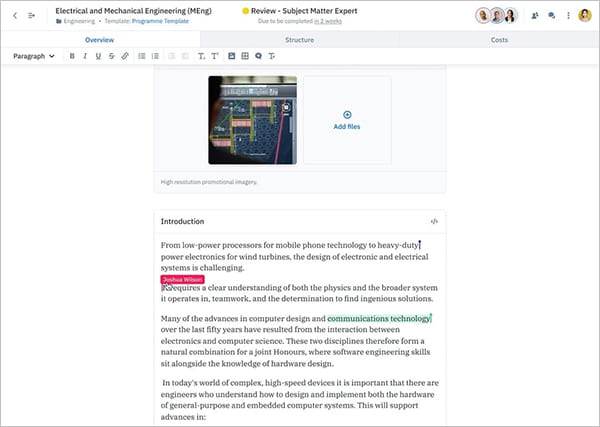Click the second collaborator avatar with blue ring
This screenshot has height=427, width=600.
tap(497, 16)
